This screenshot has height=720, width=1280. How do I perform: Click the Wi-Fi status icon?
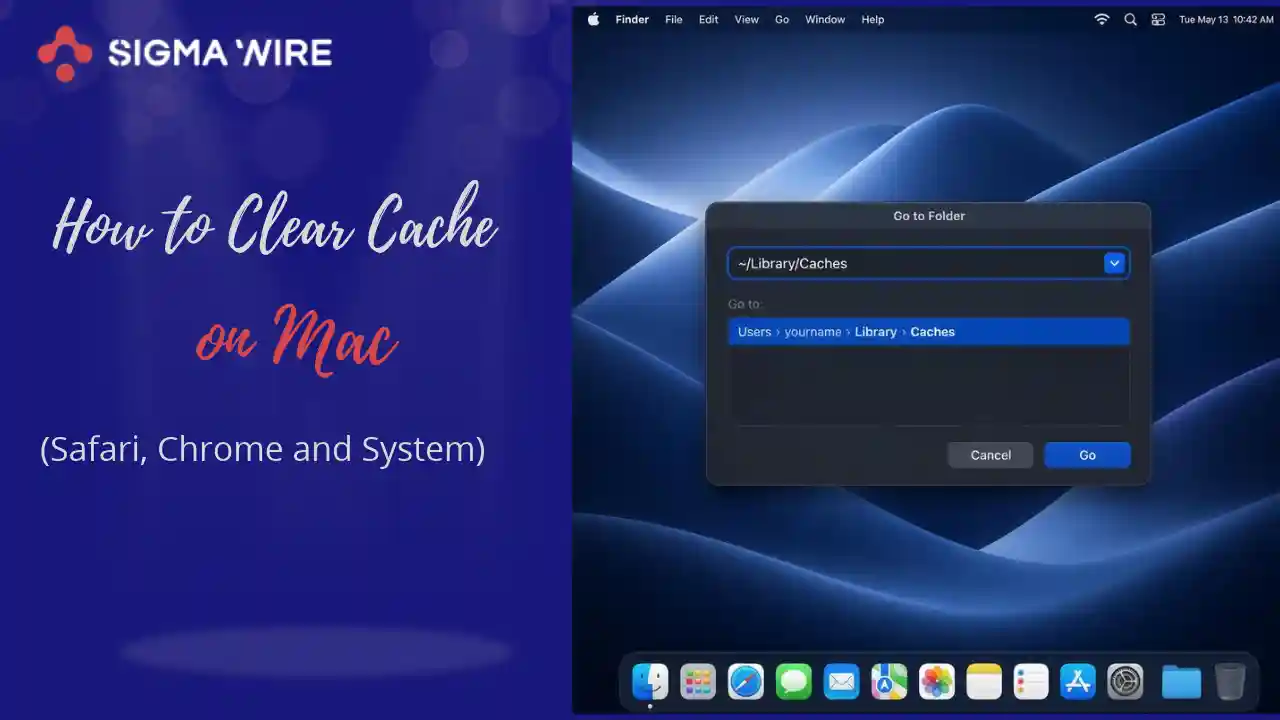click(x=1102, y=19)
